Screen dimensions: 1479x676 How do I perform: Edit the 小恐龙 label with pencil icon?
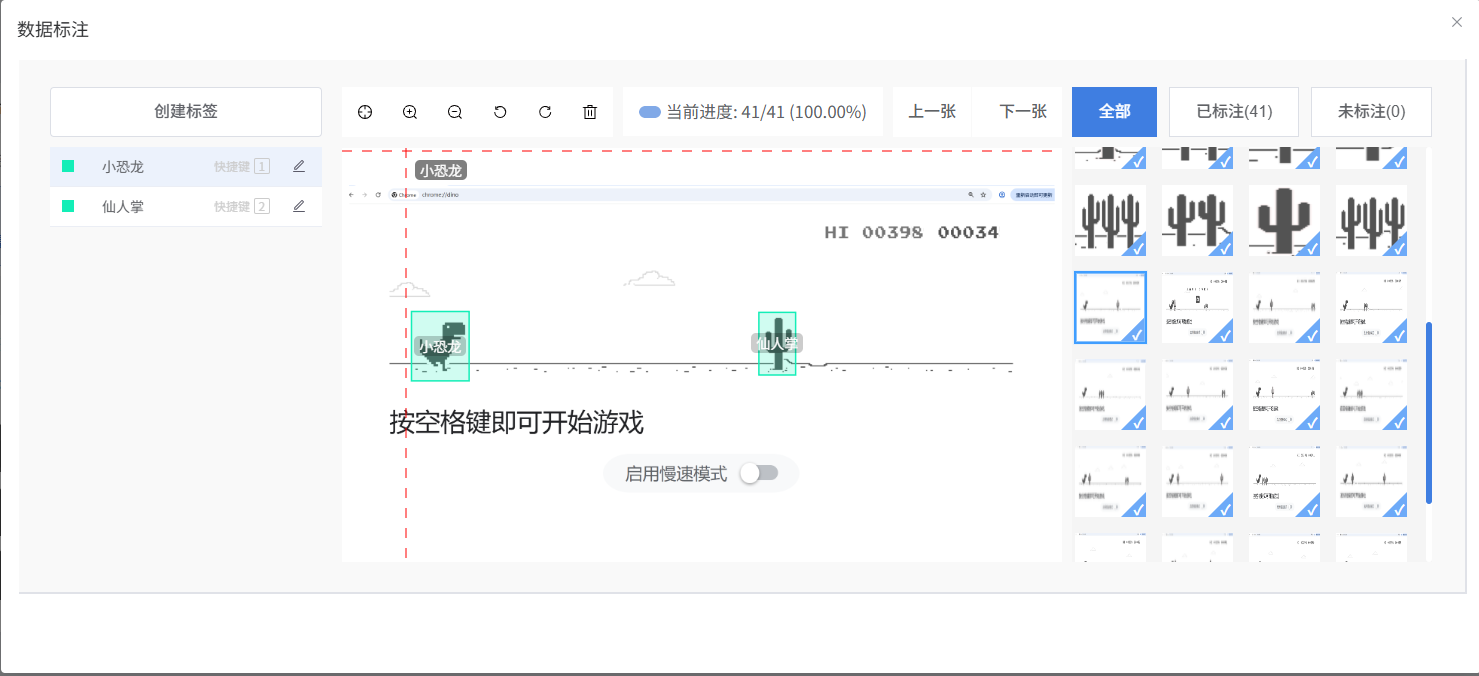(x=299, y=167)
